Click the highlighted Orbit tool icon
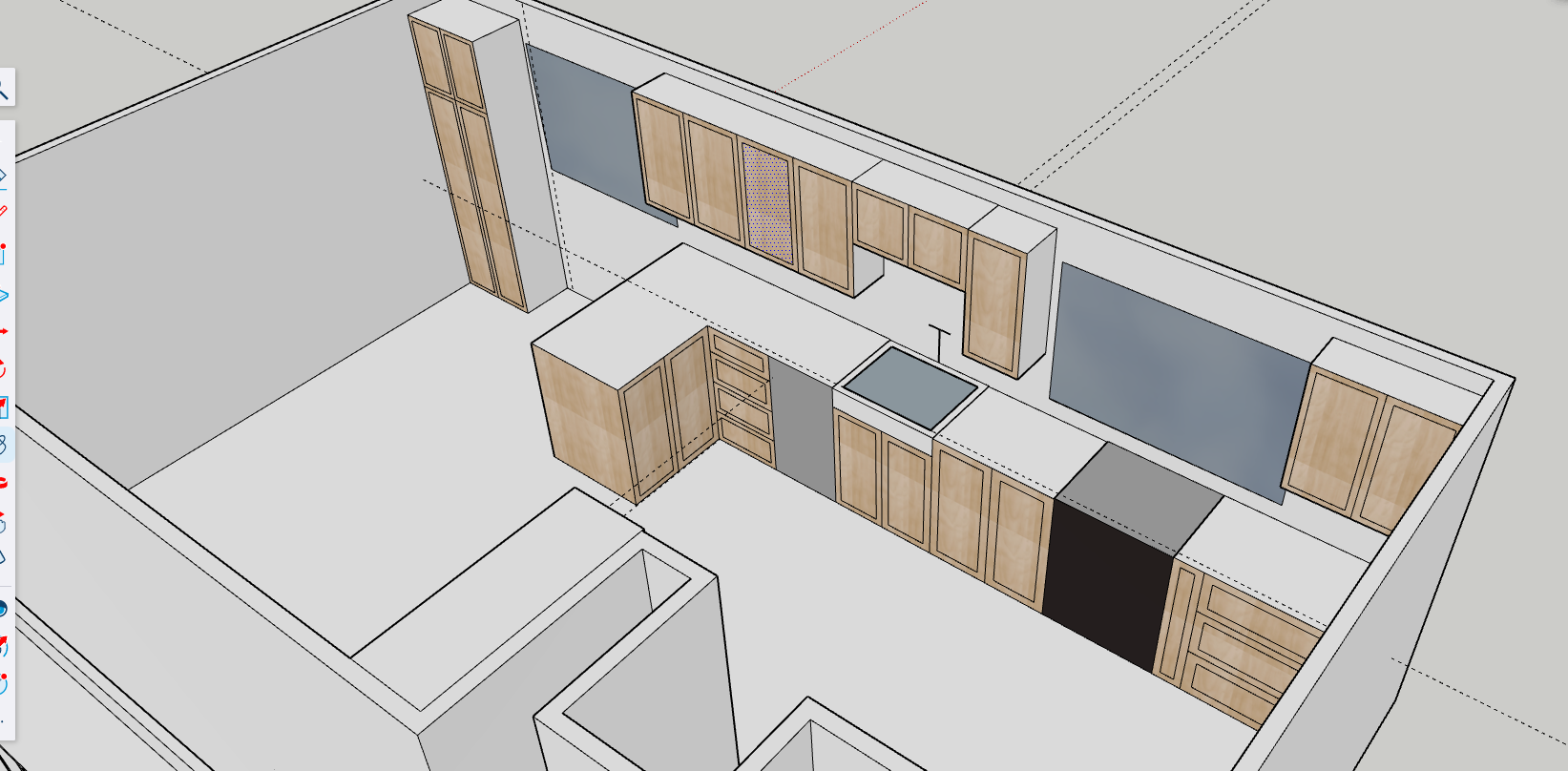The width and height of the screenshot is (1568, 771). click(3, 445)
